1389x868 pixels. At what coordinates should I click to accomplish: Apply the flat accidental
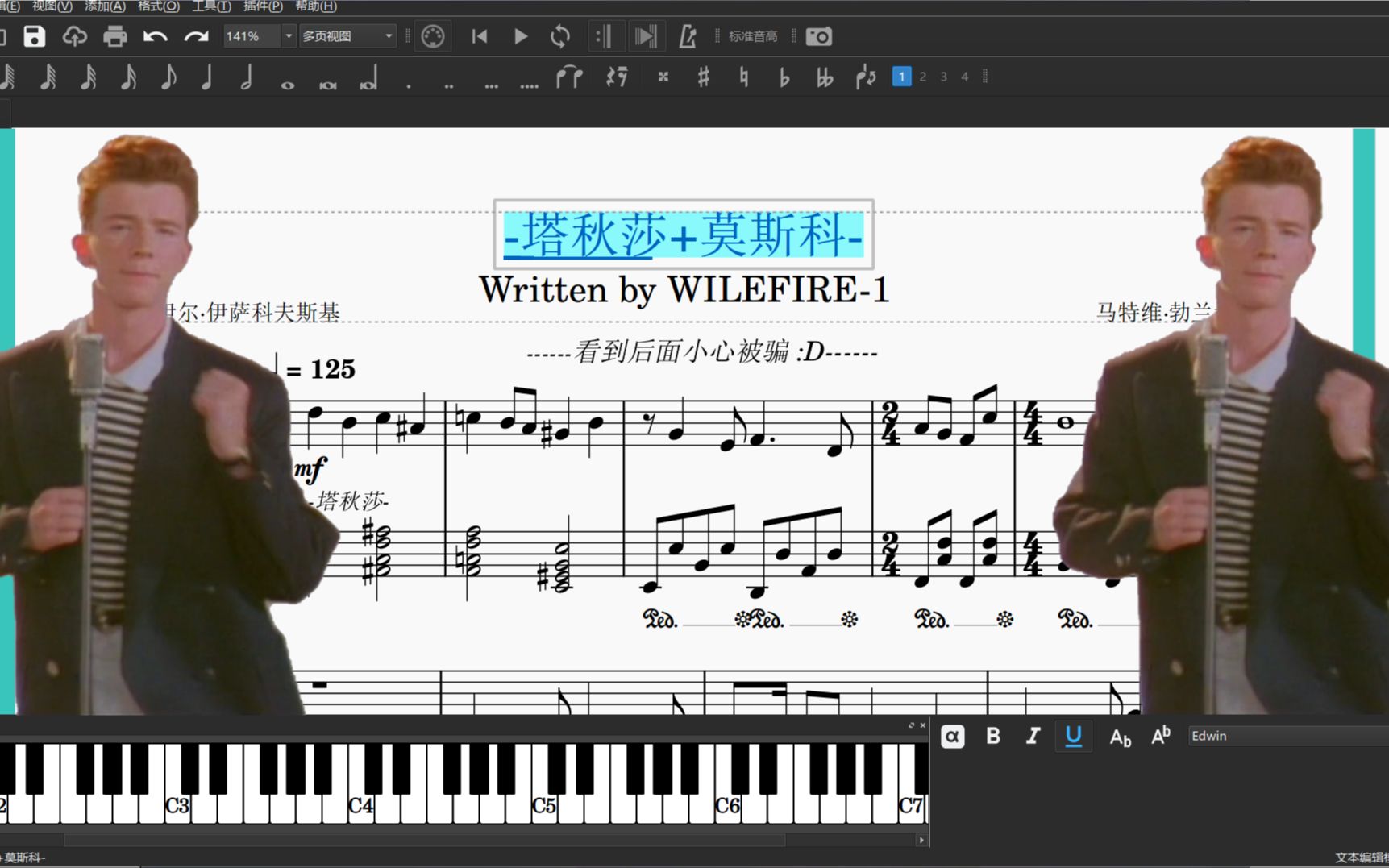pos(784,77)
